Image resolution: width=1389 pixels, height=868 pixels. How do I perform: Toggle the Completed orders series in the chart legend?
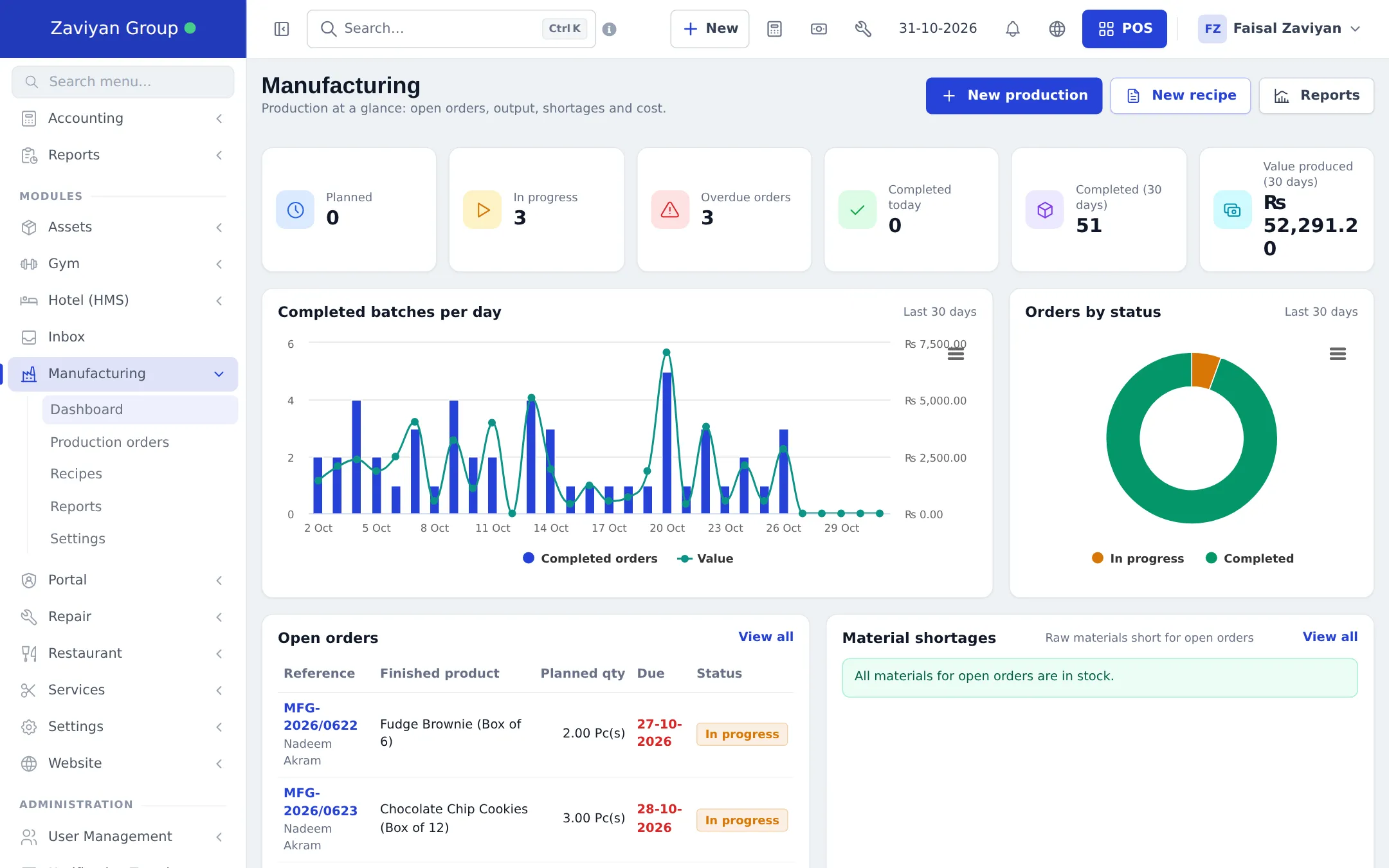(590, 558)
